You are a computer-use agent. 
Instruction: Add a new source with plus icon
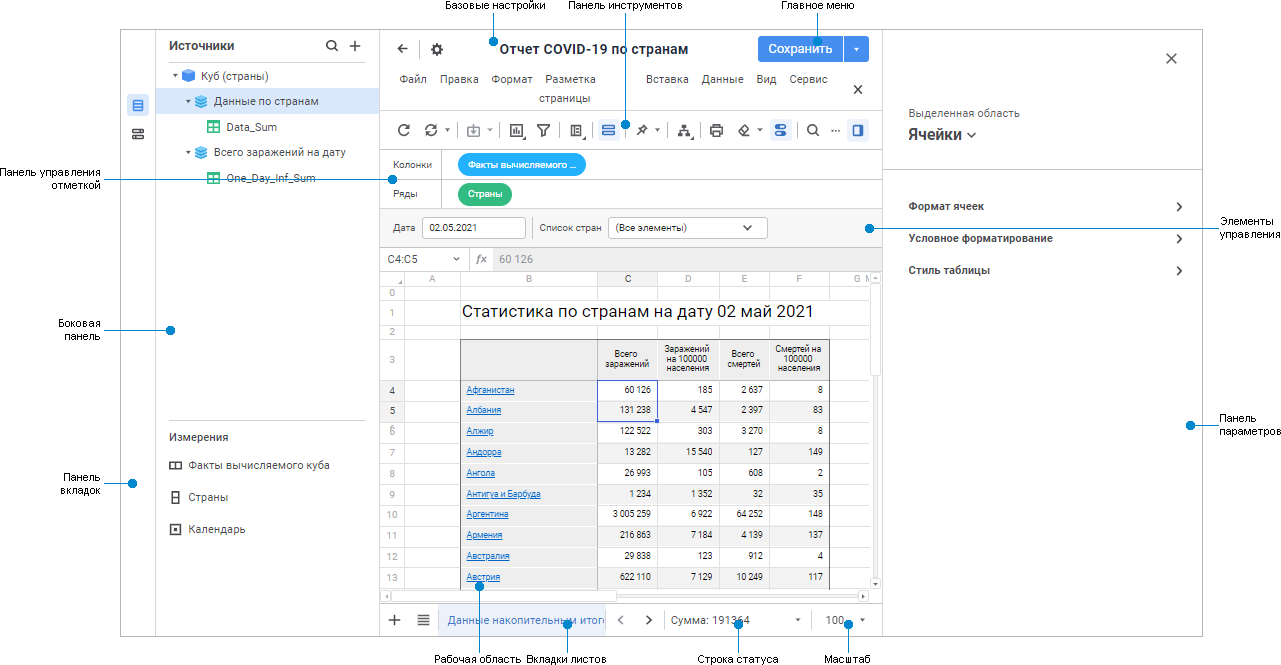click(x=354, y=46)
